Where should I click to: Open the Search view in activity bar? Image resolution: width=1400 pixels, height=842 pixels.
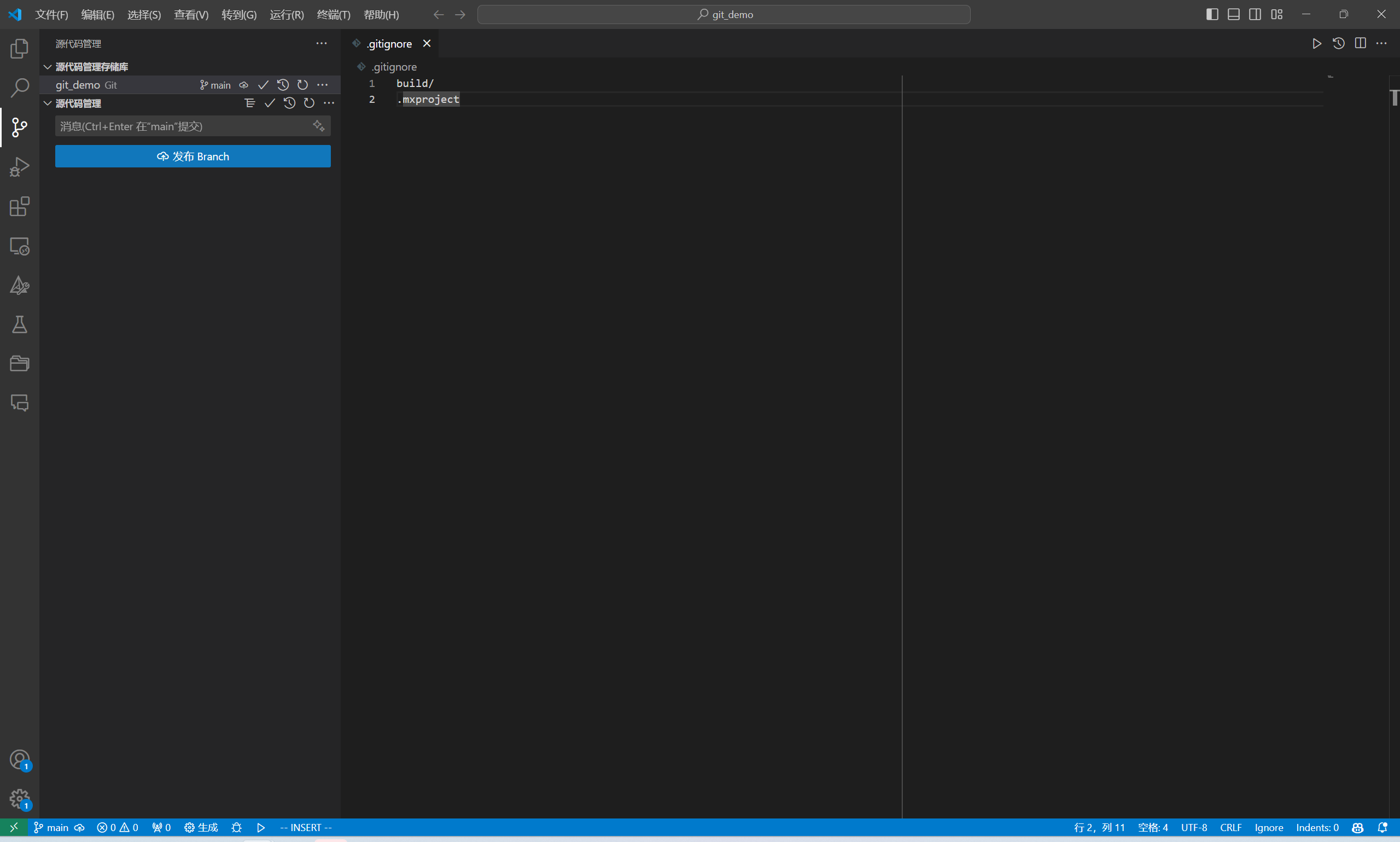[19, 88]
